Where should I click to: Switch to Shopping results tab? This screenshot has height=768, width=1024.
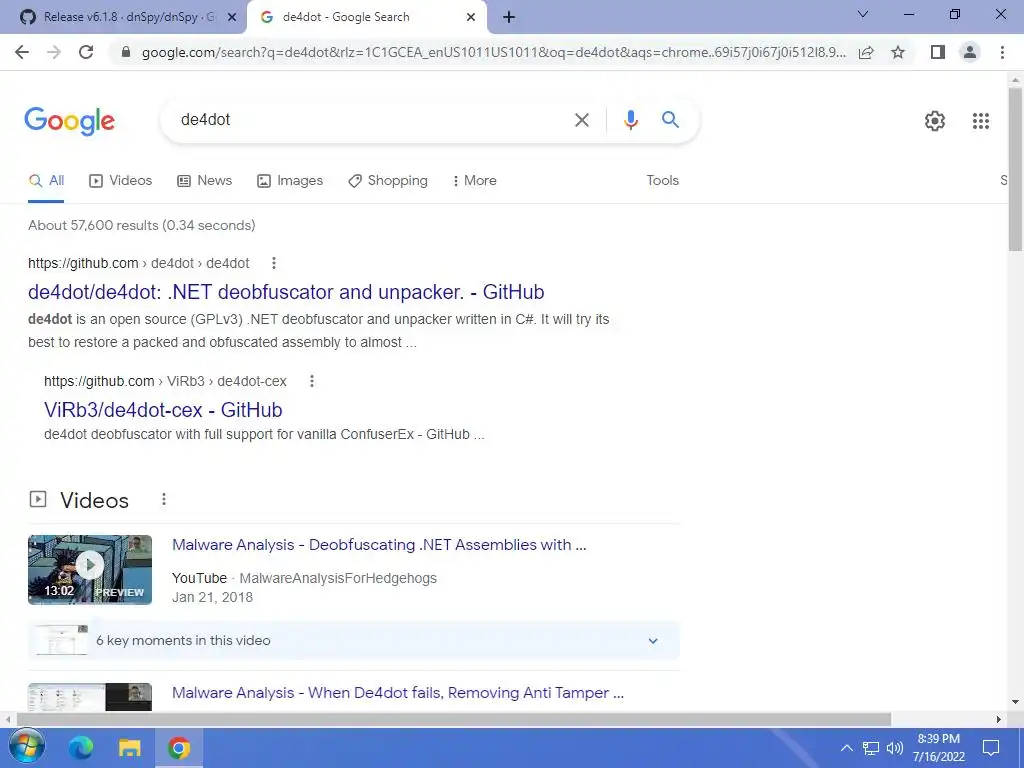click(x=388, y=181)
